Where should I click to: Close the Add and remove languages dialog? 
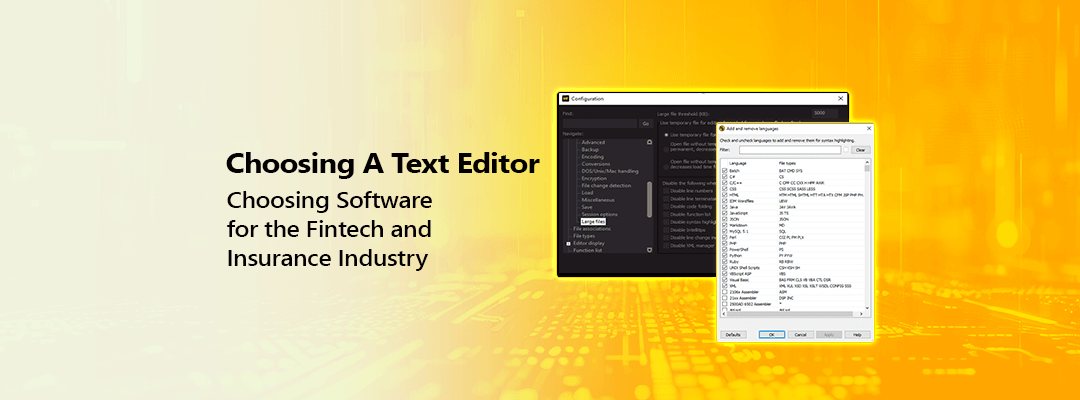(x=869, y=128)
